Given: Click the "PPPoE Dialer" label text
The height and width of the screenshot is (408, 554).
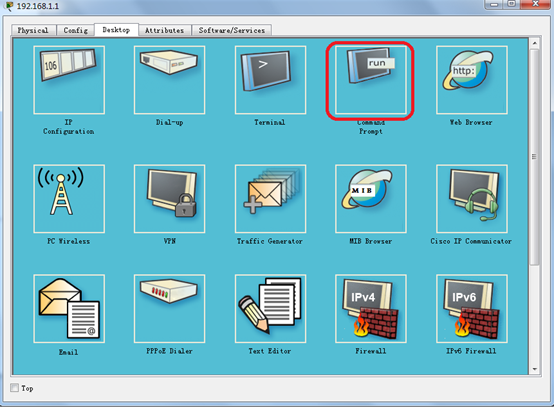Looking at the screenshot, I should (170, 351).
